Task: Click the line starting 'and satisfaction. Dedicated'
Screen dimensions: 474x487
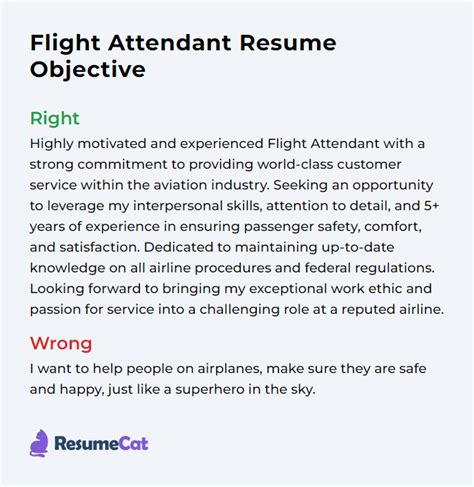Action: [212, 247]
